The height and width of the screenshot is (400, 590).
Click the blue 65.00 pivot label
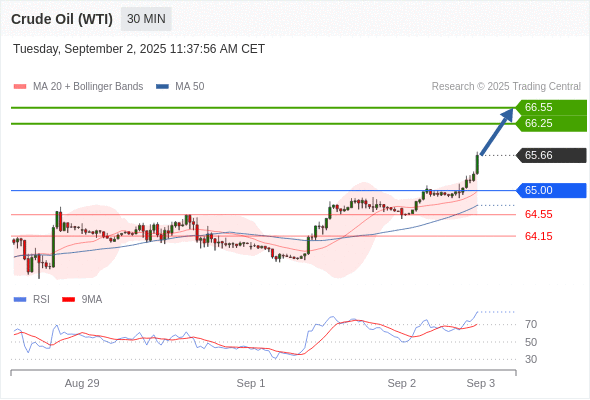551,190
